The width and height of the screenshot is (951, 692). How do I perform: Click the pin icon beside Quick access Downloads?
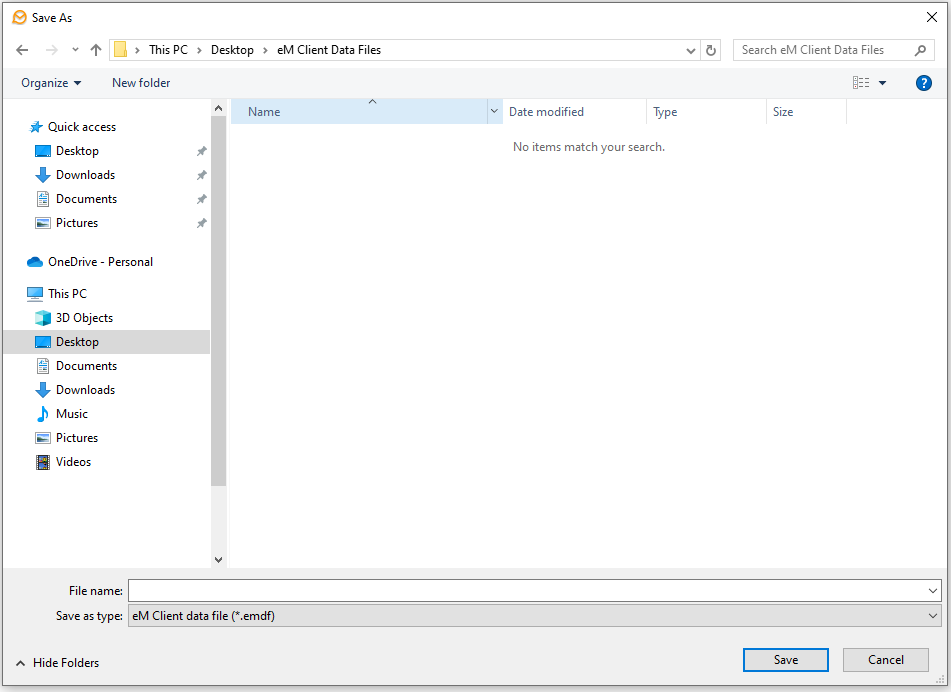pos(201,175)
